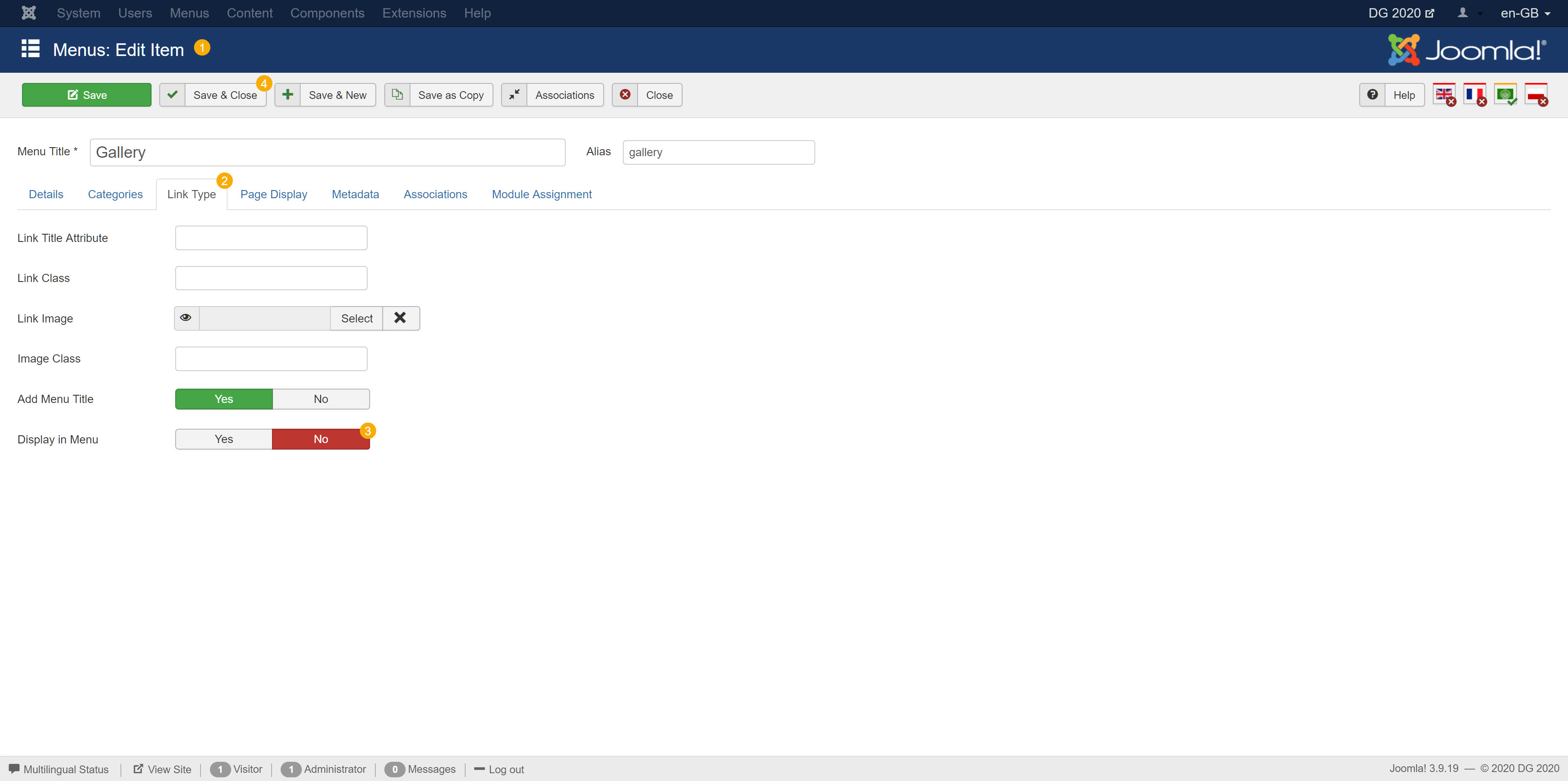
Task: Click View Site in the status bar
Action: point(163,770)
